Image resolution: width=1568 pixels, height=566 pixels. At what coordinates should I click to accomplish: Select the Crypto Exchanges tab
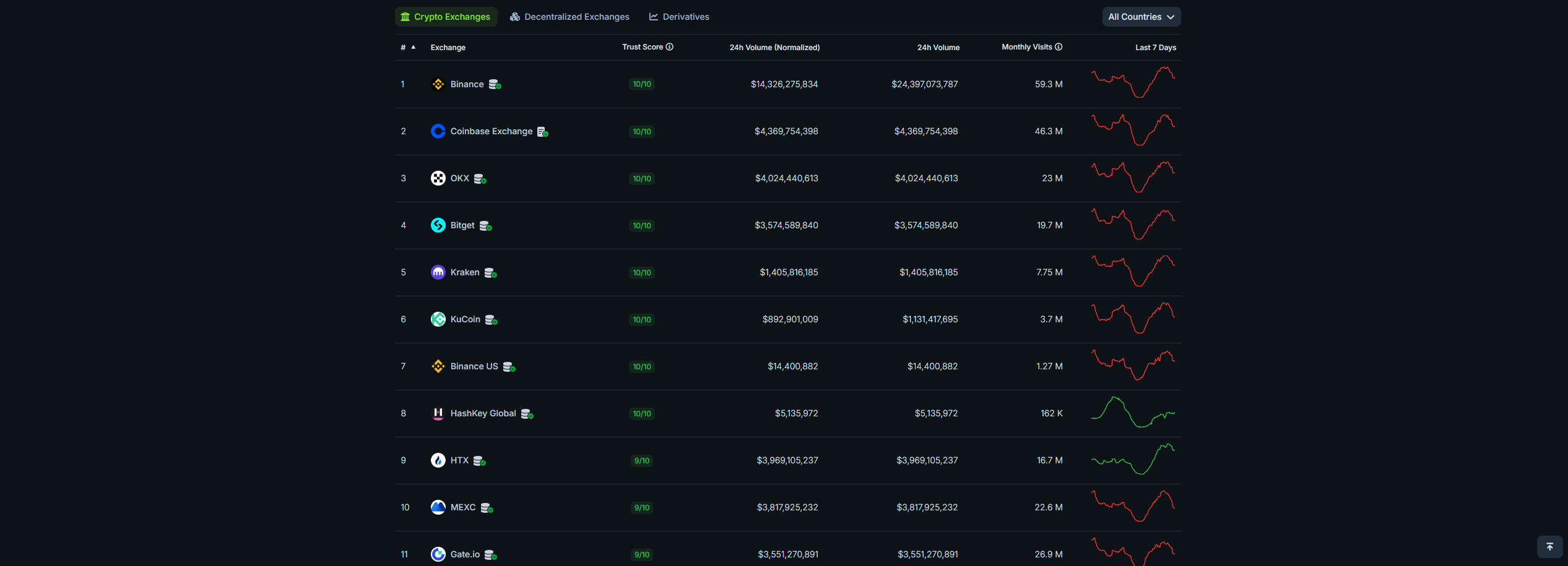pyautogui.click(x=446, y=17)
